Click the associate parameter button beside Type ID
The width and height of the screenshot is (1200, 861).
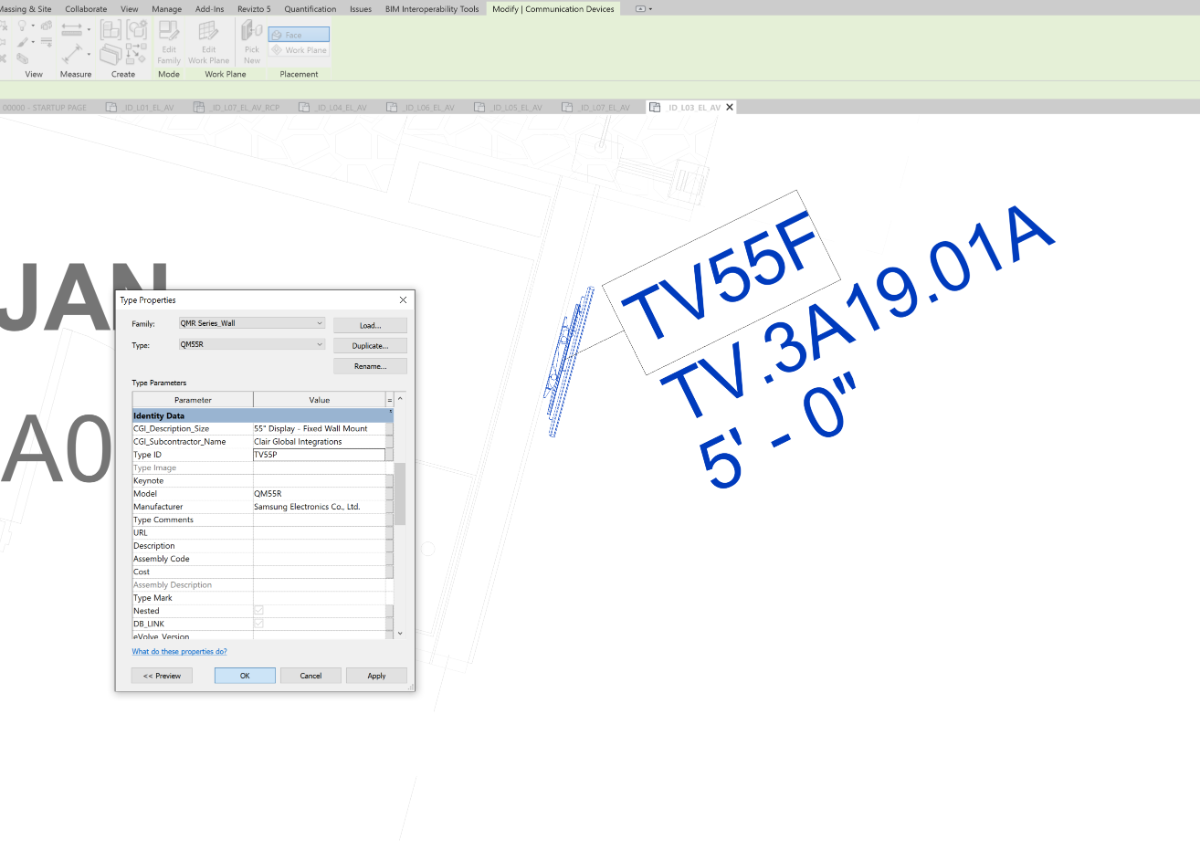click(390, 454)
